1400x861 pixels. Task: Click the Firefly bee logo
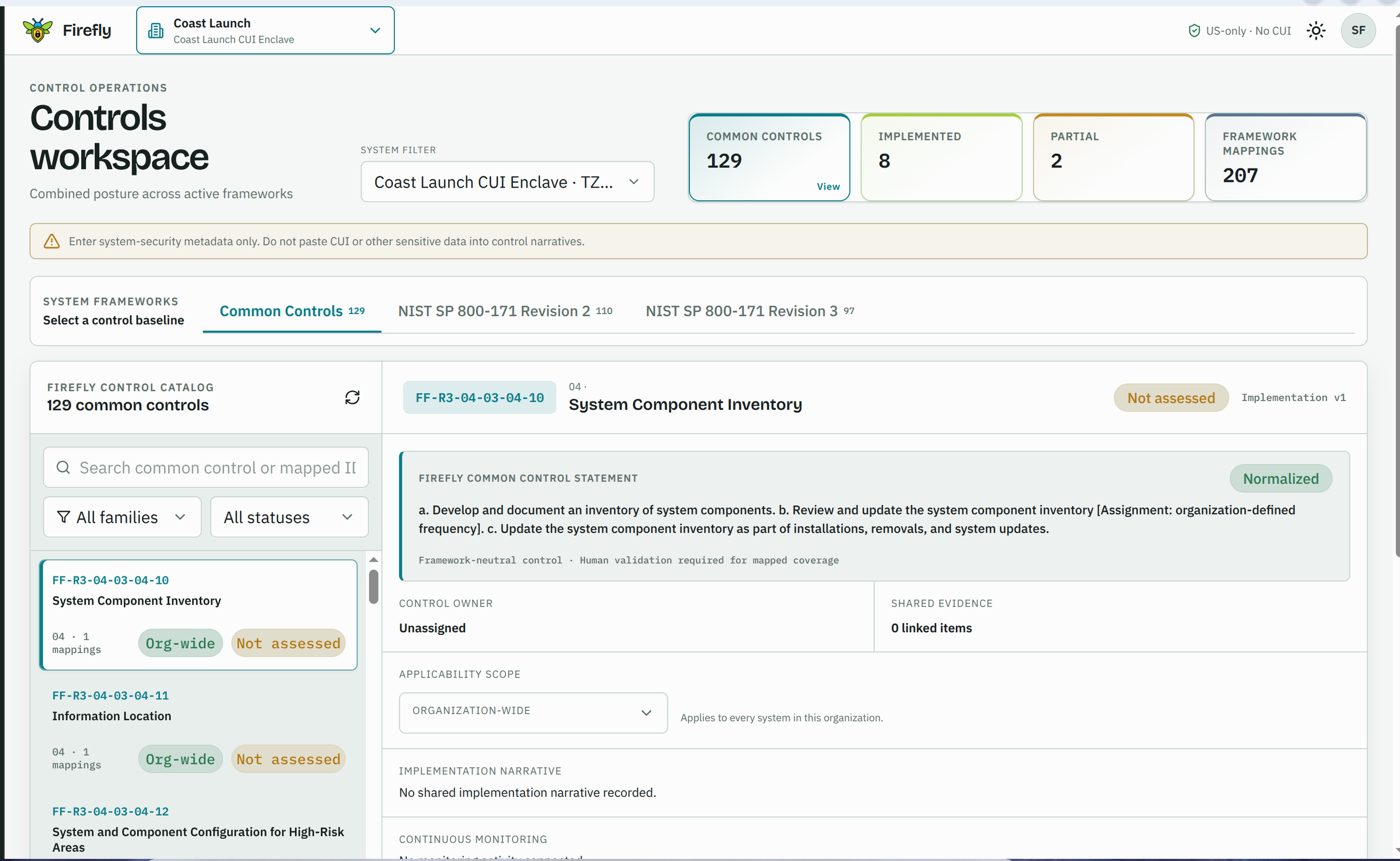[38, 30]
